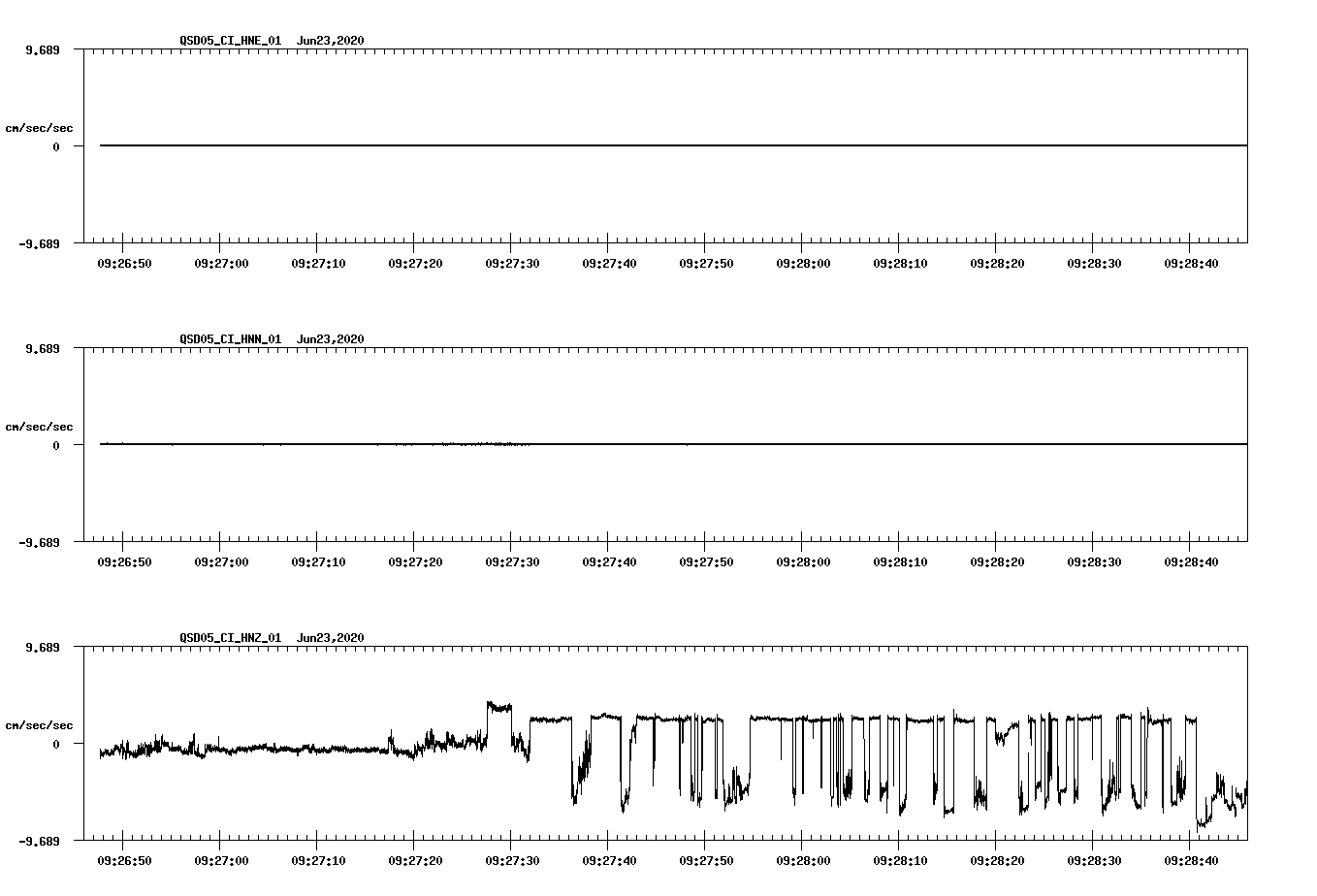Click the 09:27:50 time label under HNN plot

pos(706,561)
